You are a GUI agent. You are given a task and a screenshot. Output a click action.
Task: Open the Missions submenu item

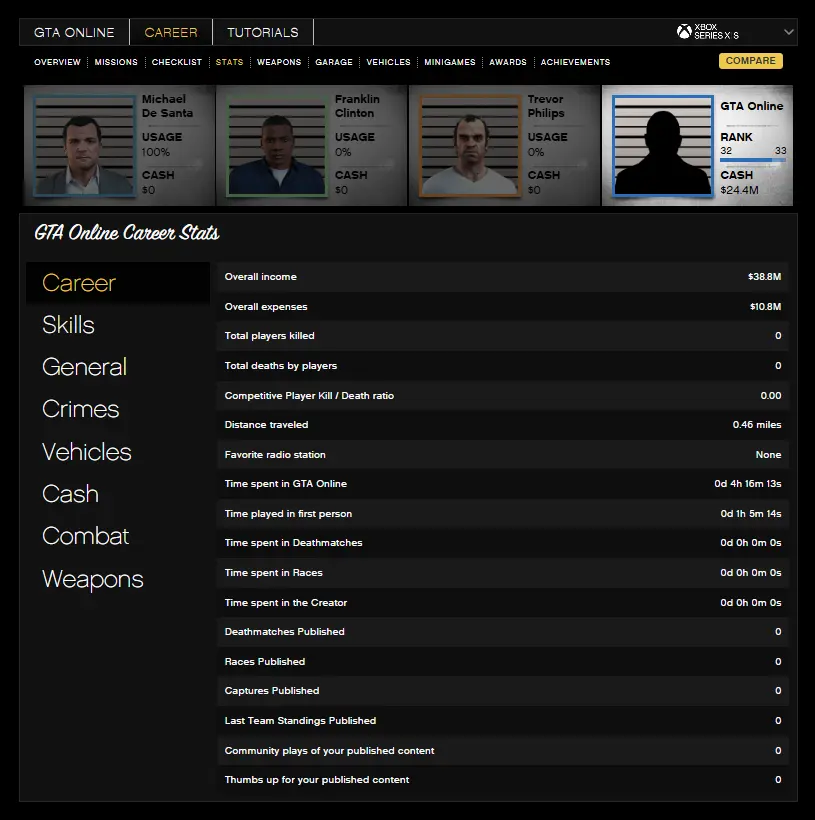click(116, 62)
